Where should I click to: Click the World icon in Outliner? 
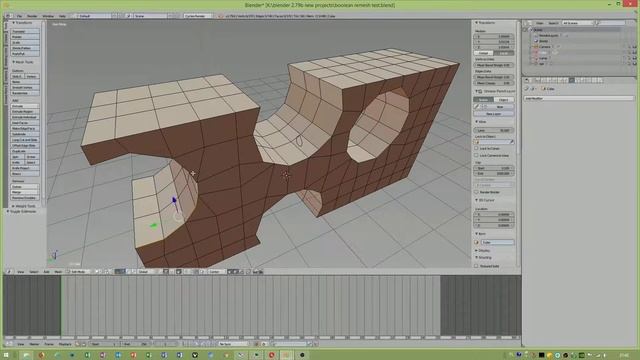coord(536,41)
